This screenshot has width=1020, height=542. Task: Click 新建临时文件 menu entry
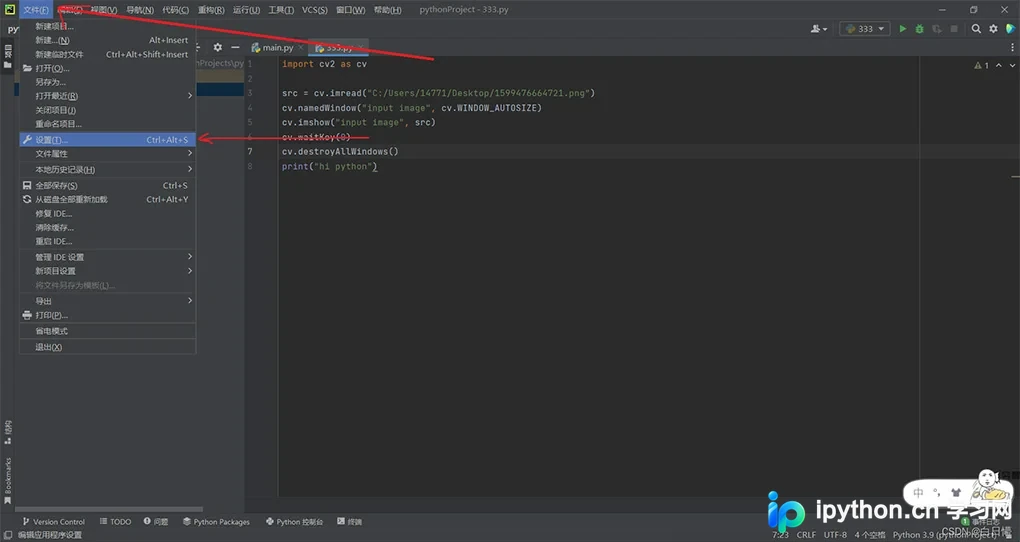(x=107, y=55)
